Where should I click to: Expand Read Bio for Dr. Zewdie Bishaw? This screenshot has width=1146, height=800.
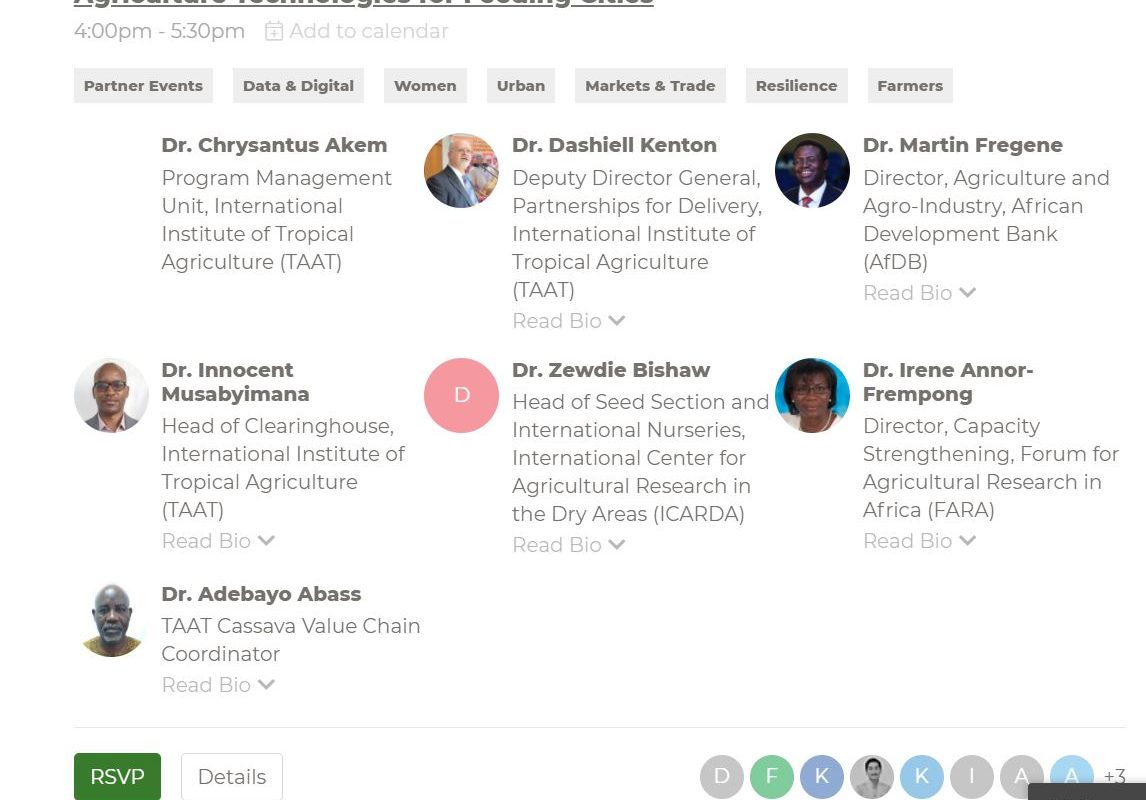[x=568, y=545]
